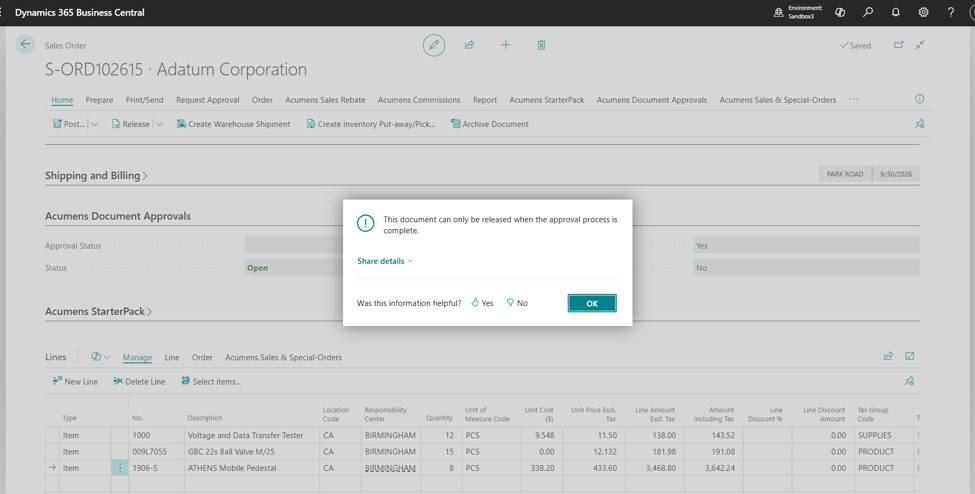
Task: Open Acumens Document Approvals menu
Action: 652,100
